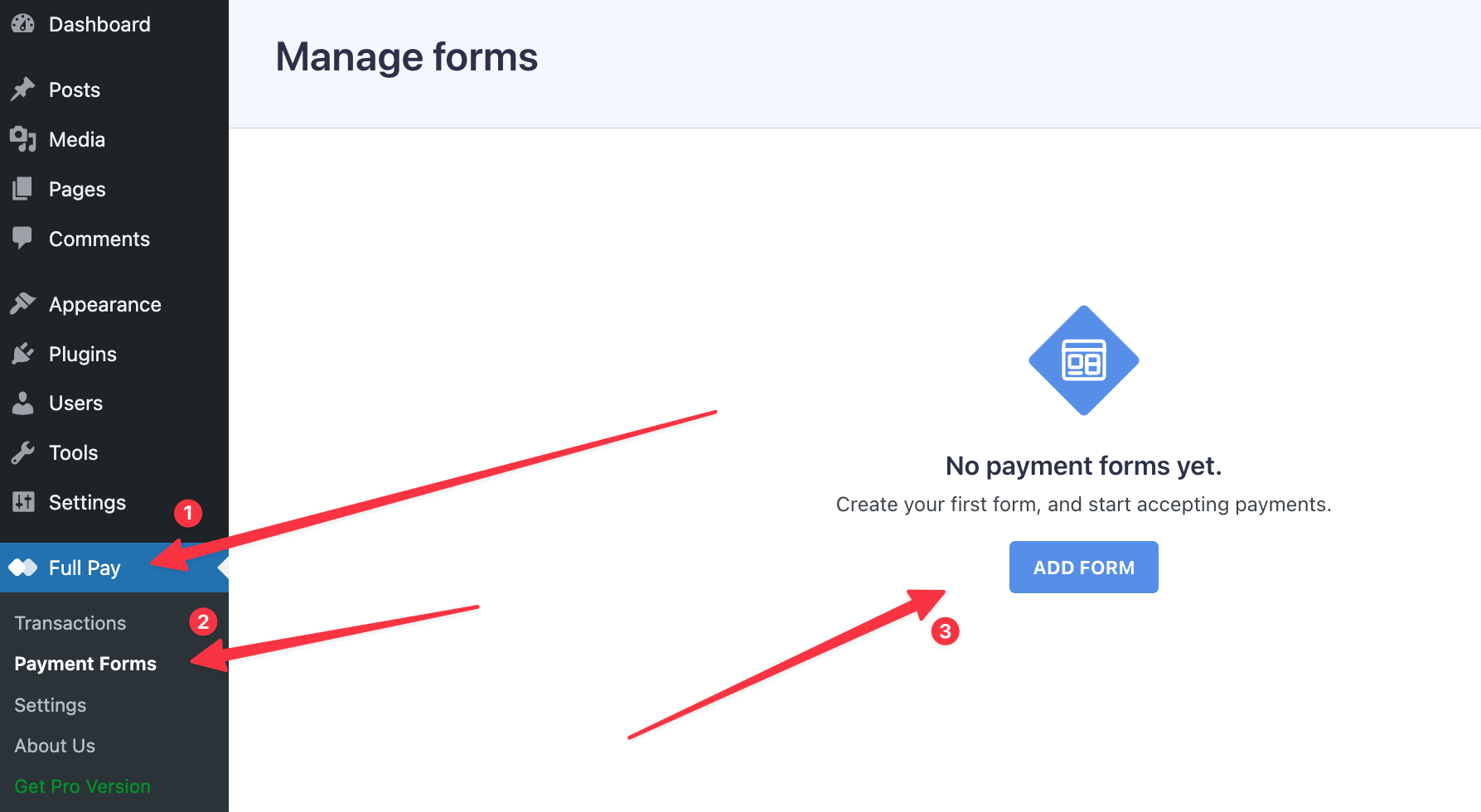Click the Users person icon

24,403
